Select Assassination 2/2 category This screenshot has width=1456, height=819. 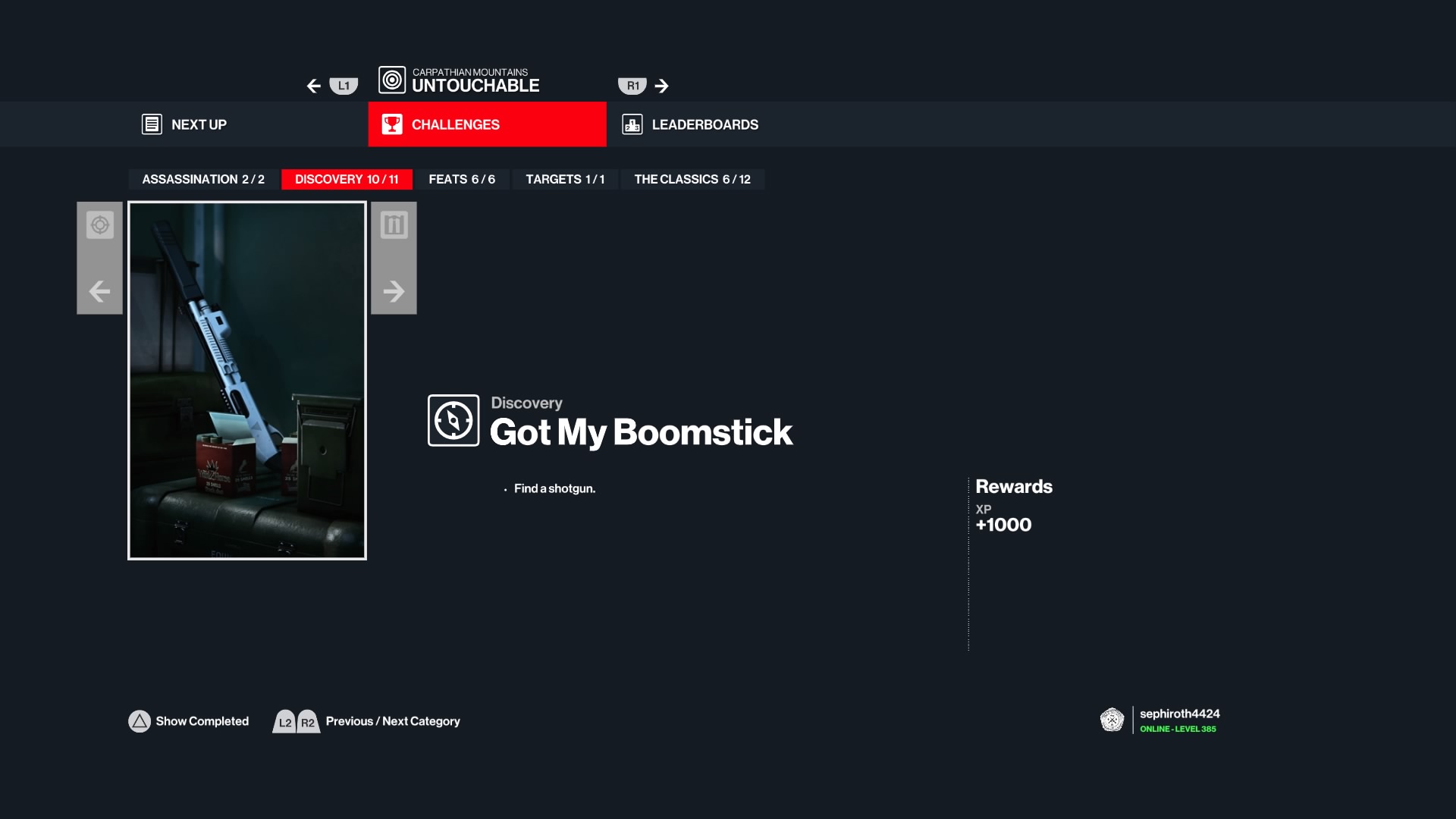click(203, 180)
